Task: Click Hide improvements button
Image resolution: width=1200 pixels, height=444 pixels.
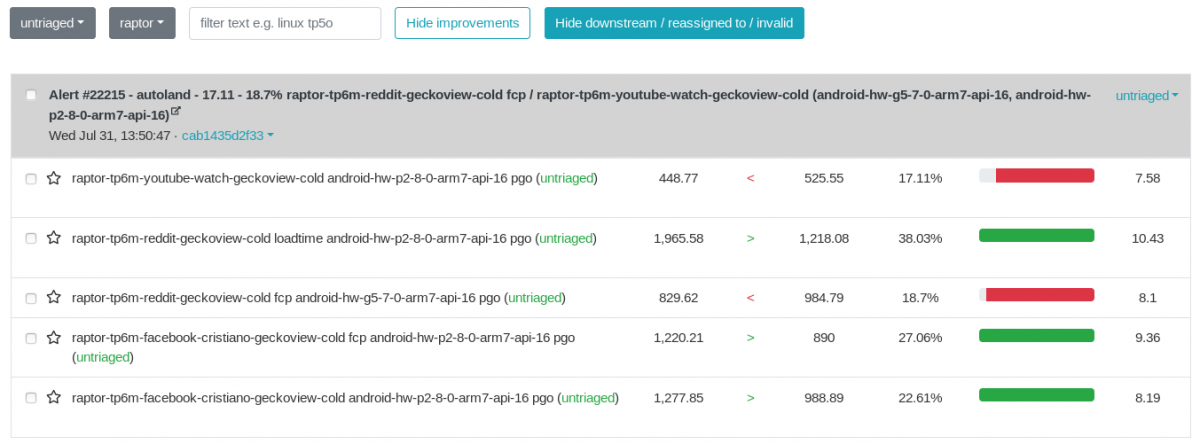Action: (x=462, y=23)
